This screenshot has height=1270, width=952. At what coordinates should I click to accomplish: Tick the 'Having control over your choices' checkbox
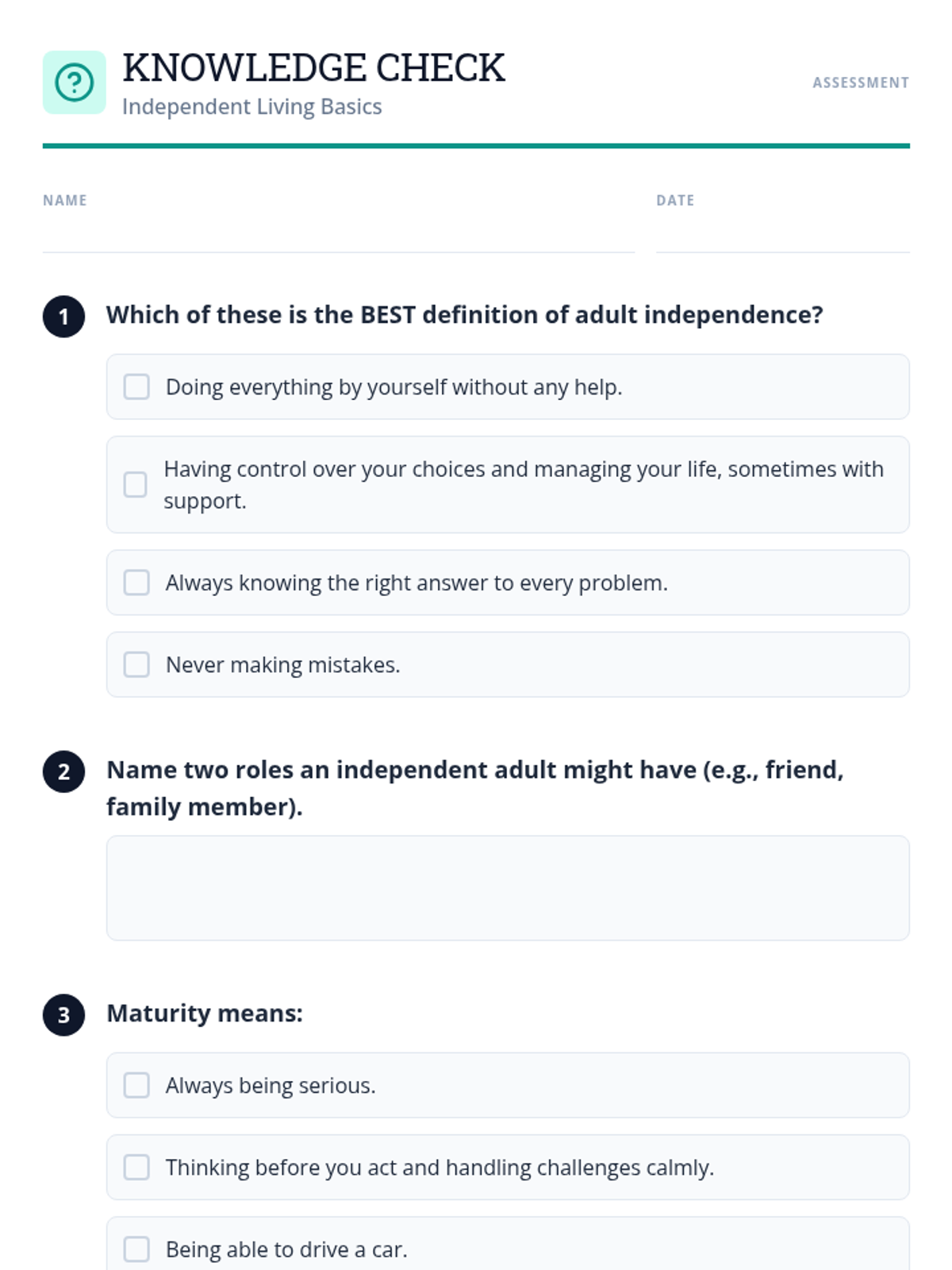point(136,484)
